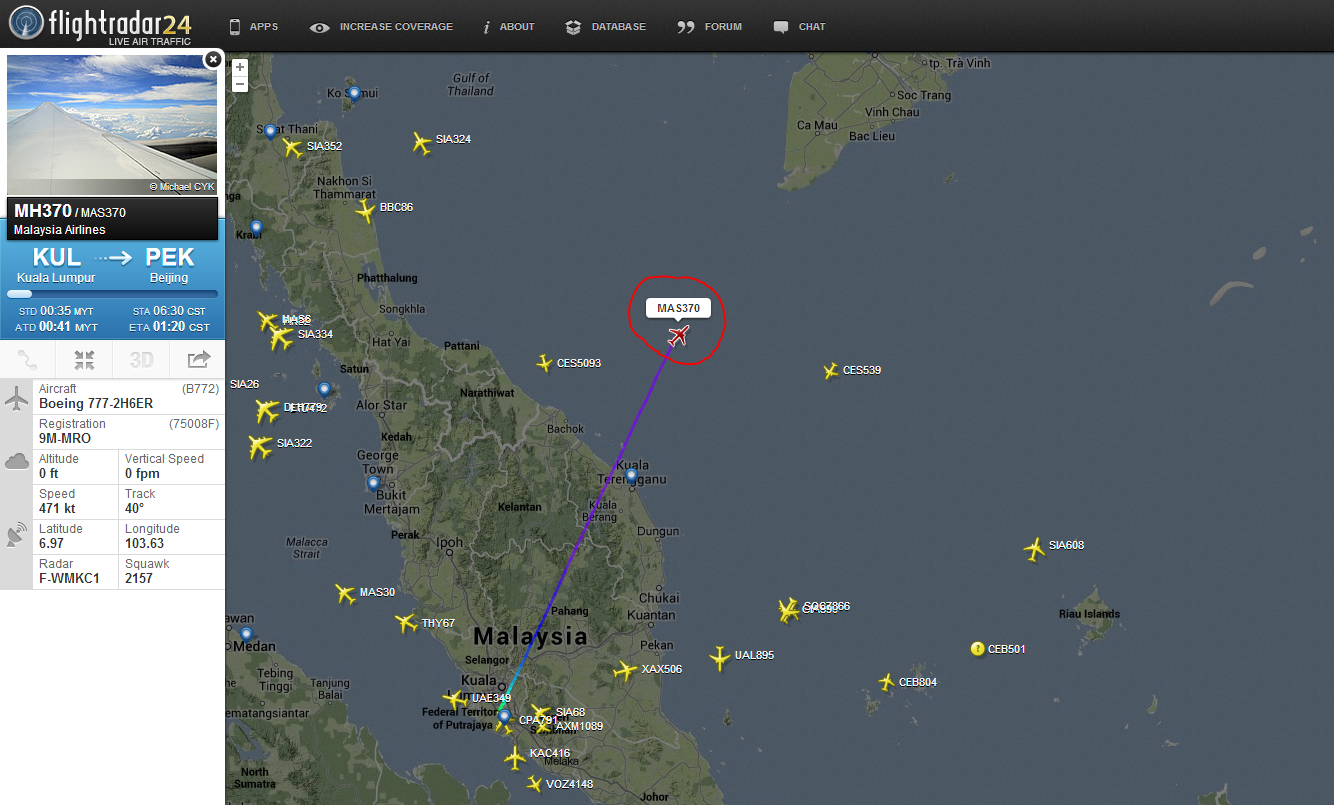Click the flight progress bar
Viewport: 1334px width, 805px height.
[112, 294]
